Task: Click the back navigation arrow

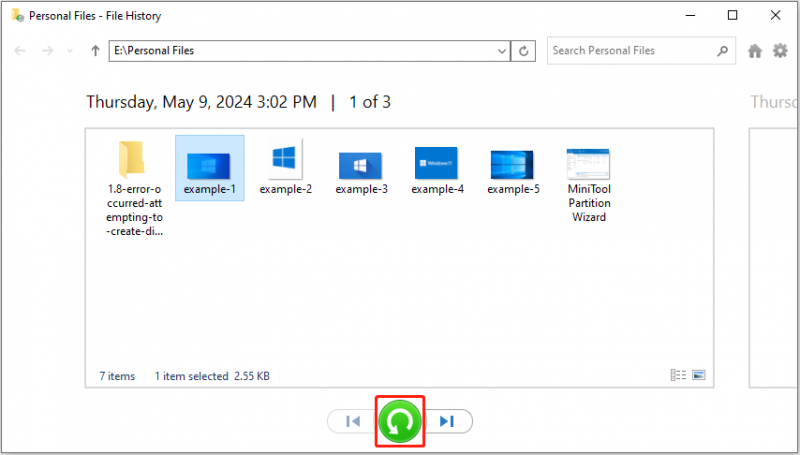Action: tap(20, 50)
